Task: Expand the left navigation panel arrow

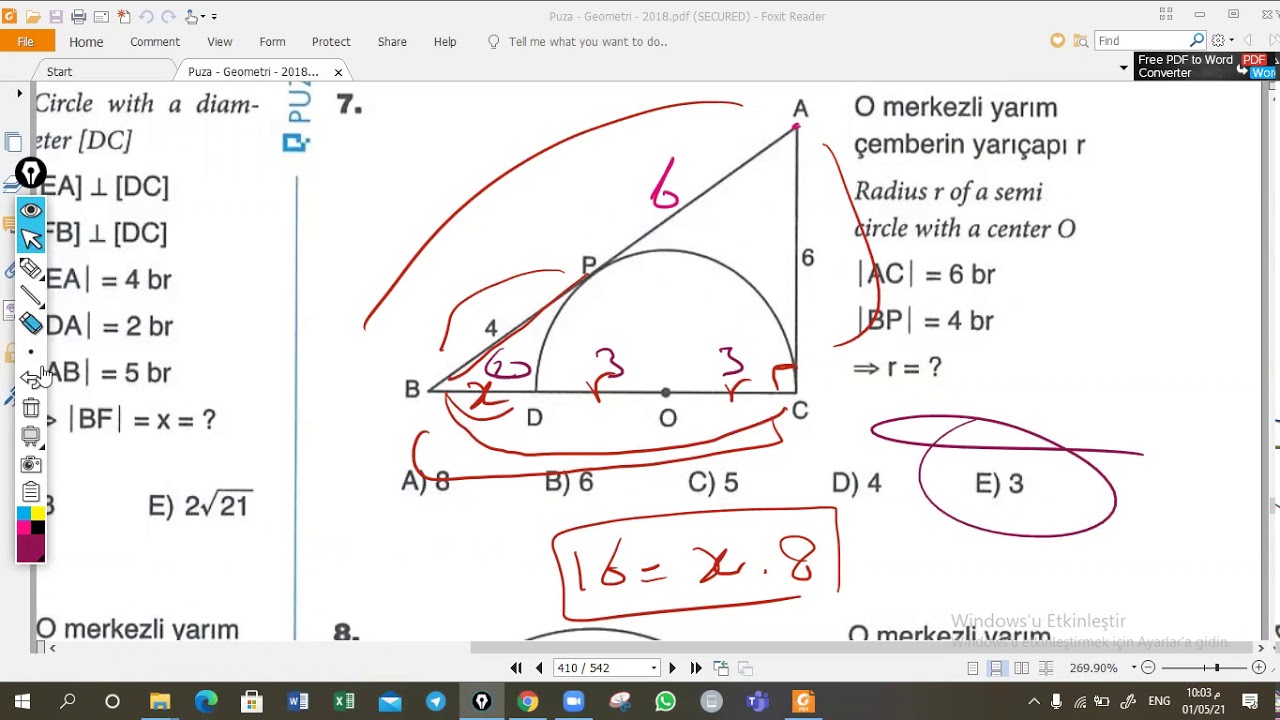Action: coord(19,93)
